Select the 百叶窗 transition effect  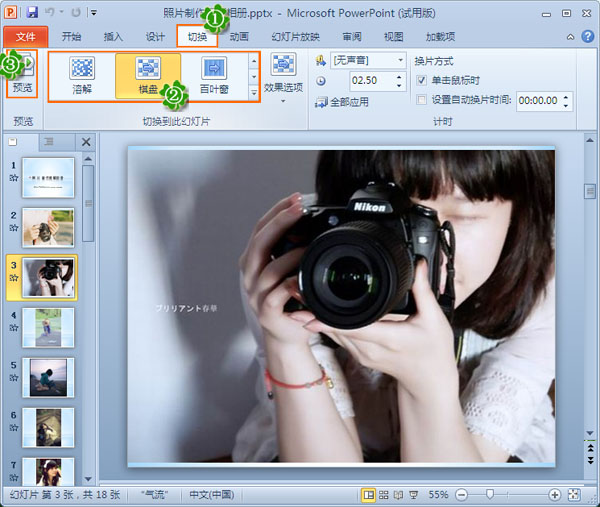click(x=214, y=75)
